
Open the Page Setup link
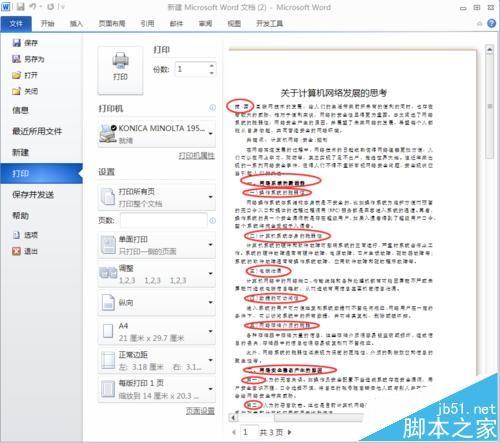pyautogui.click(x=200, y=411)
